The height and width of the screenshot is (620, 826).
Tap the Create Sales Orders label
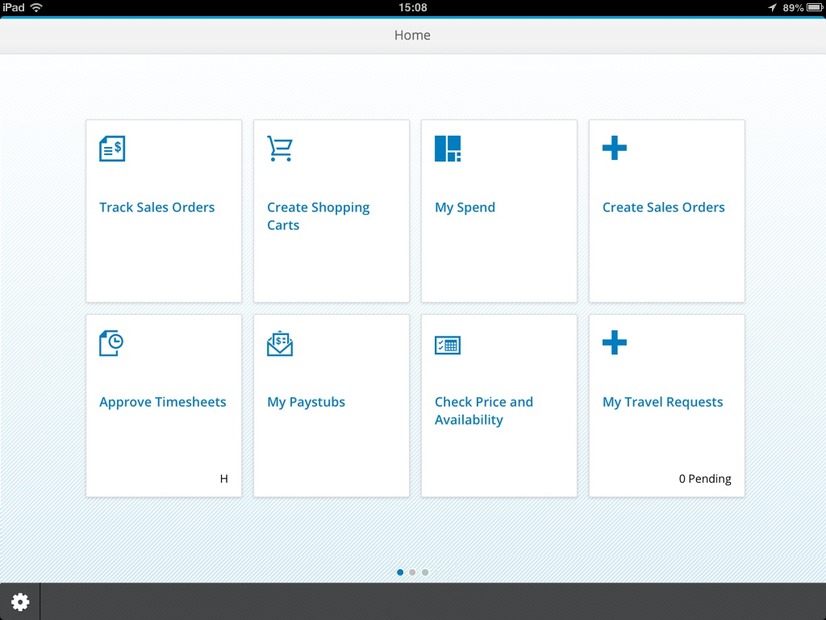pos(663,208)
